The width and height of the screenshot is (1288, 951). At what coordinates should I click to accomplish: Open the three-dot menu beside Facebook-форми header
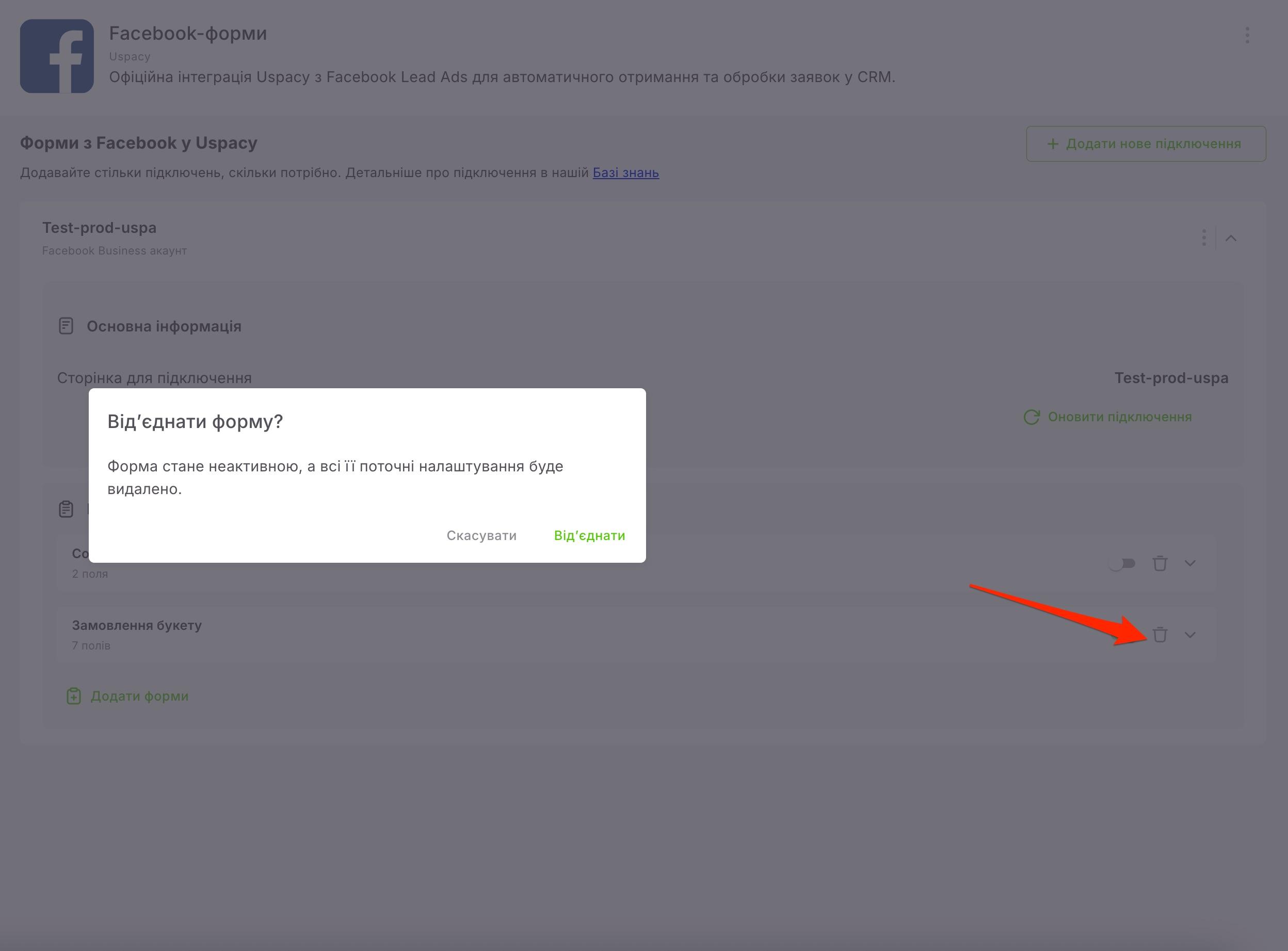click(1247, 35)
